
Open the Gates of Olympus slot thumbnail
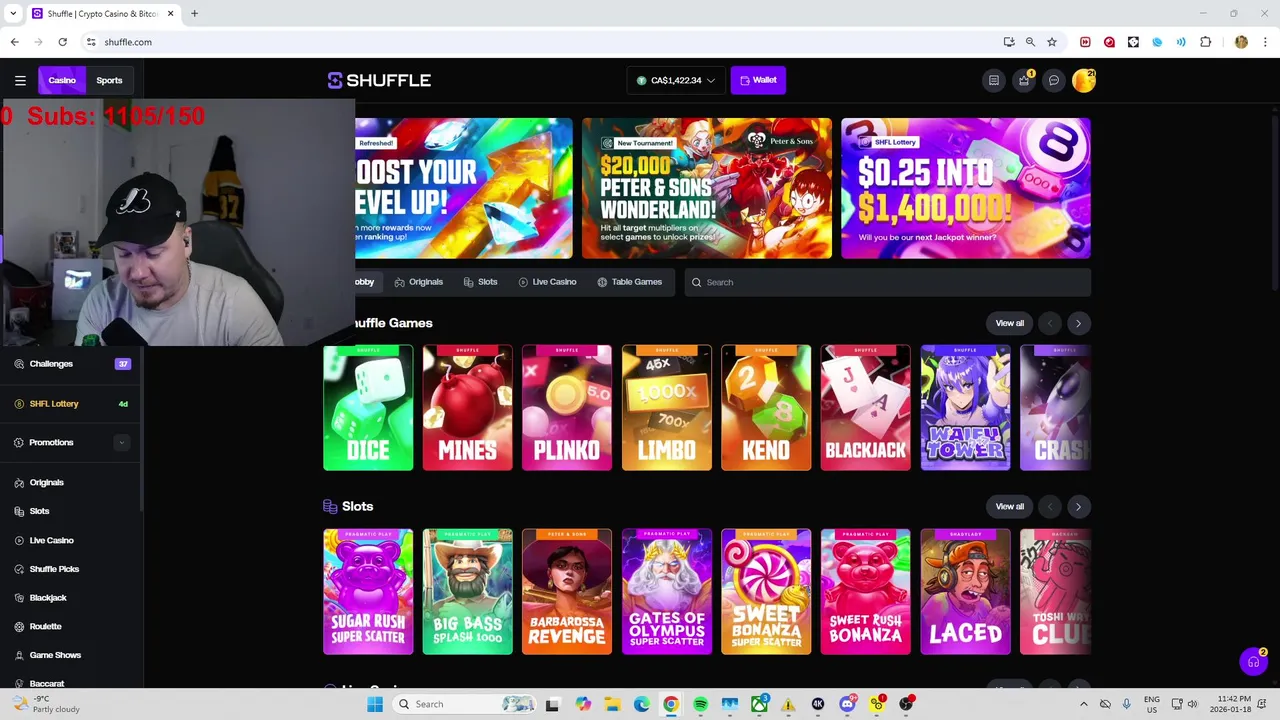pos(666,592)
